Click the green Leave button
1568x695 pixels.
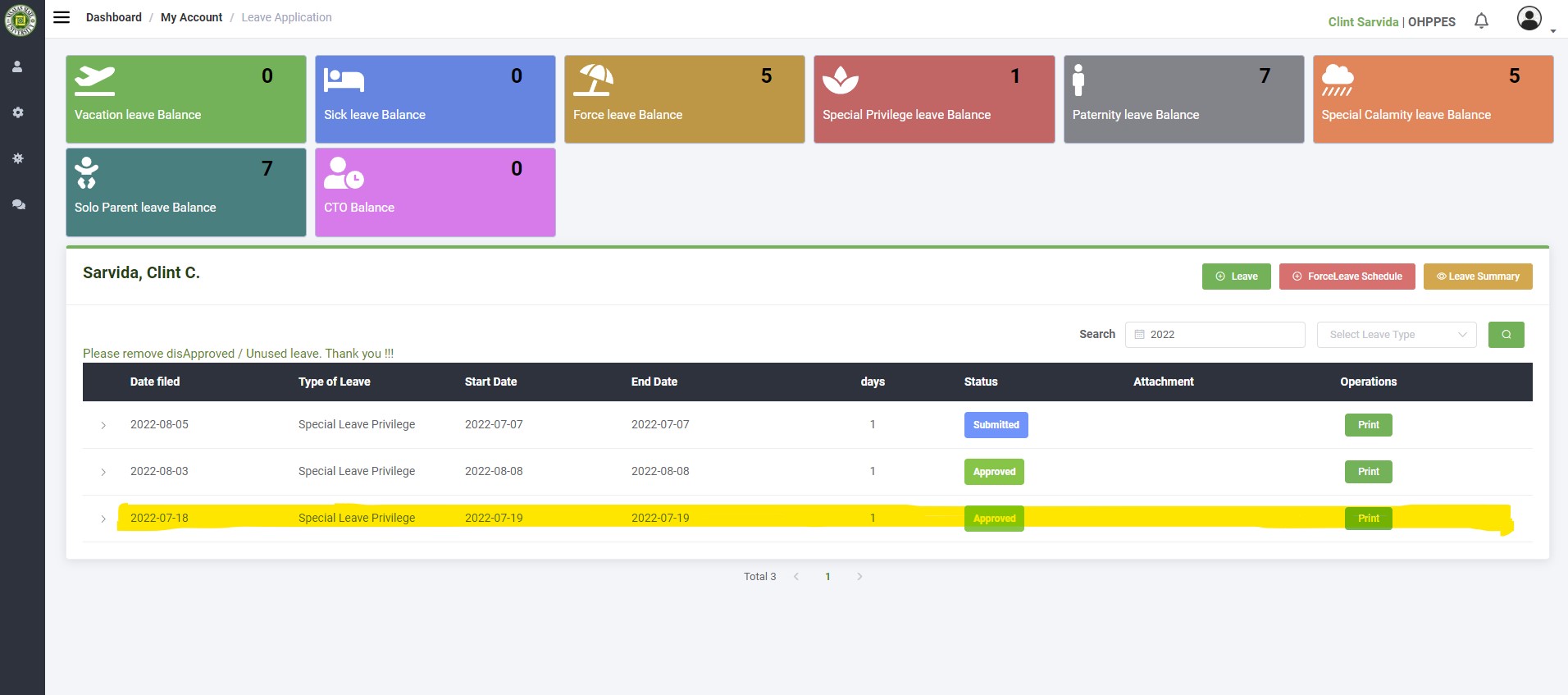coord(1236,277)
